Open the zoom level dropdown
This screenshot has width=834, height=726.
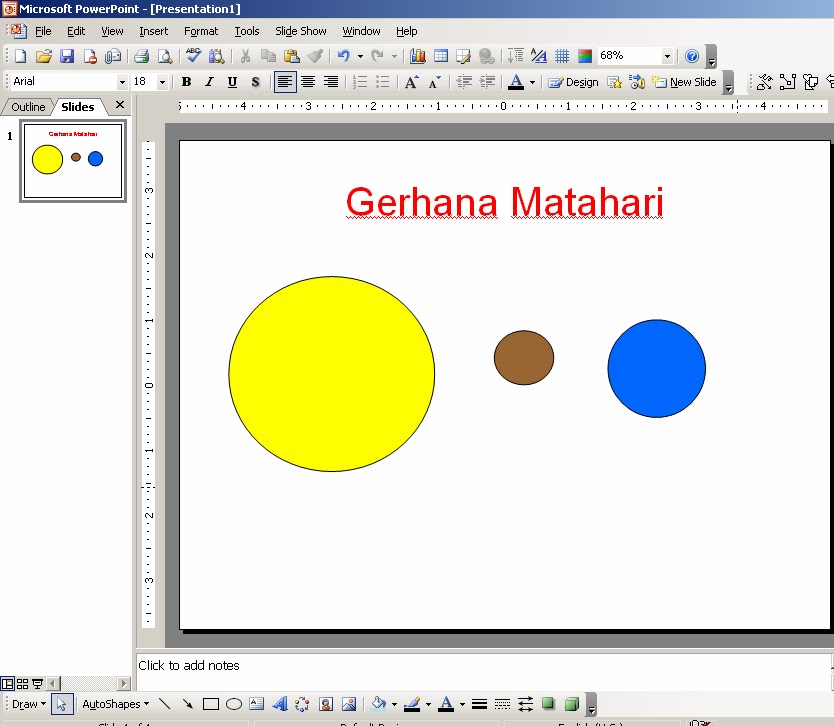pos(666,56)
